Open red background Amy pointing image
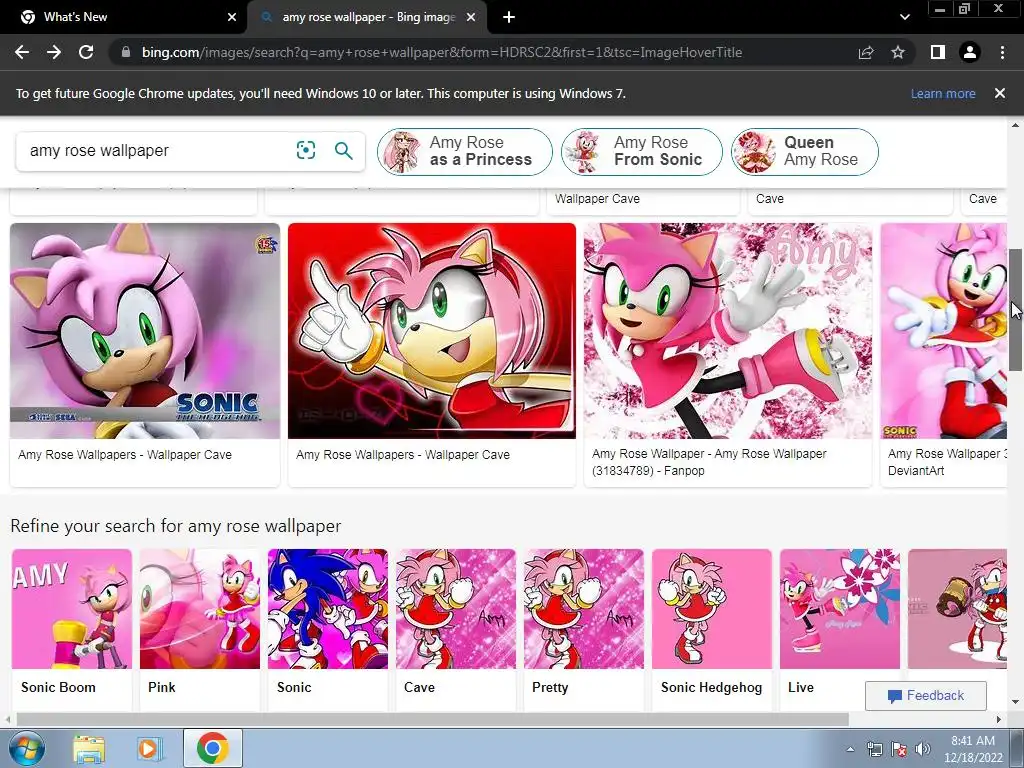Image resolution: width=1024 pixels, height=768 pixels. [x=432, y=331]
